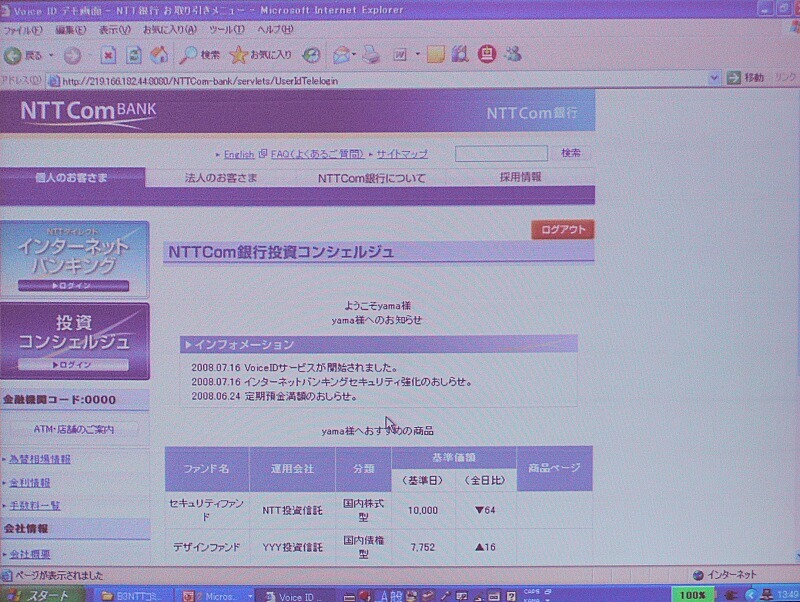The height and width of the screenshot is (602, 800).
Task: Open the ツール(T) menu
Action: (x=227, y=30)
